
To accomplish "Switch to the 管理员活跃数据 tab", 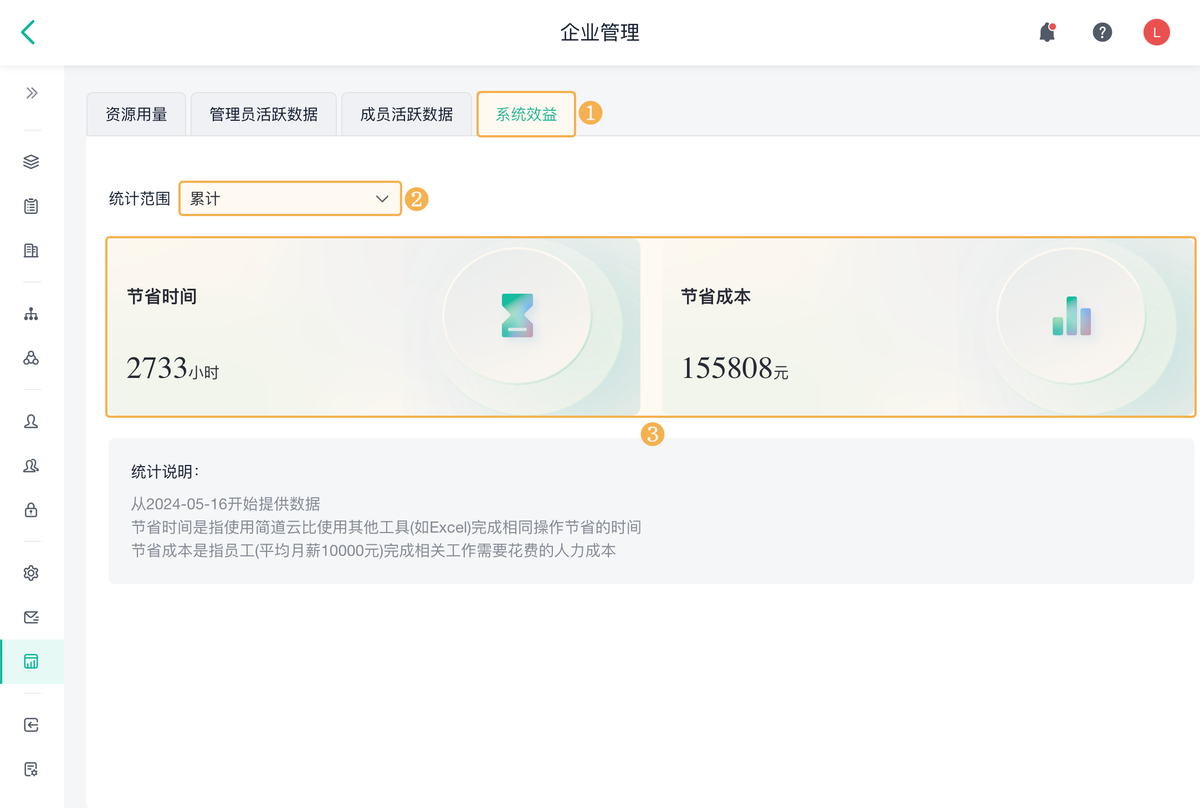I will 263,114.
